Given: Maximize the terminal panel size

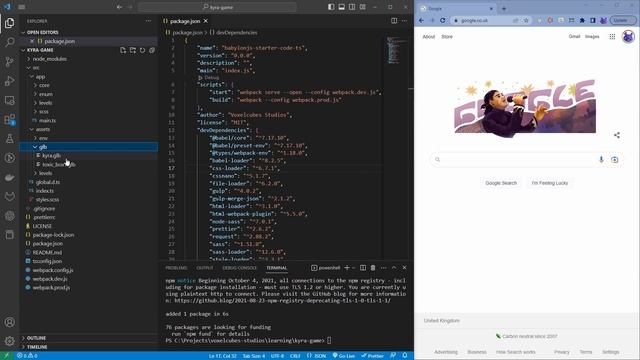Looking at the screenshot, I should coord(394,268).
